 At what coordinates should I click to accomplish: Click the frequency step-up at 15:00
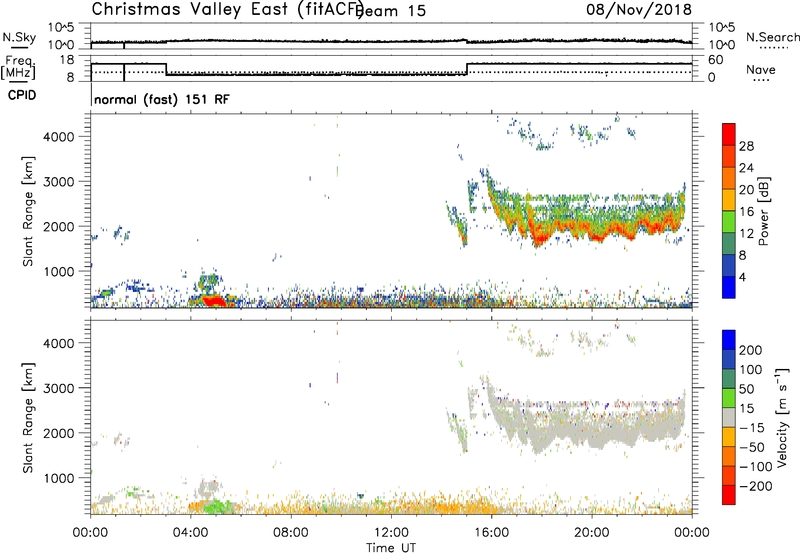click(x=467, y=69)
